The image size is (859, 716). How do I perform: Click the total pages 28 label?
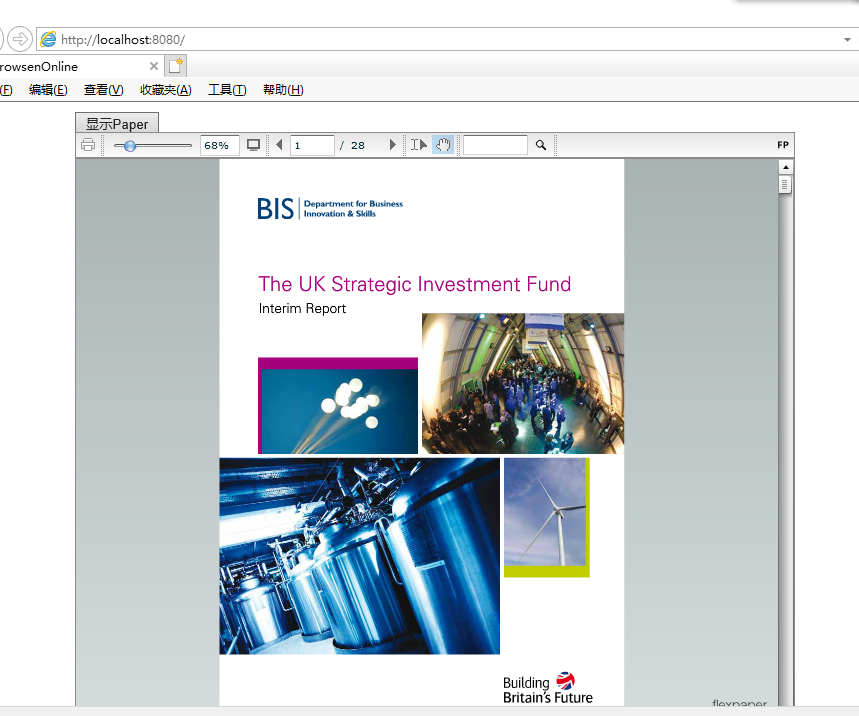click(x=358, y=145)
